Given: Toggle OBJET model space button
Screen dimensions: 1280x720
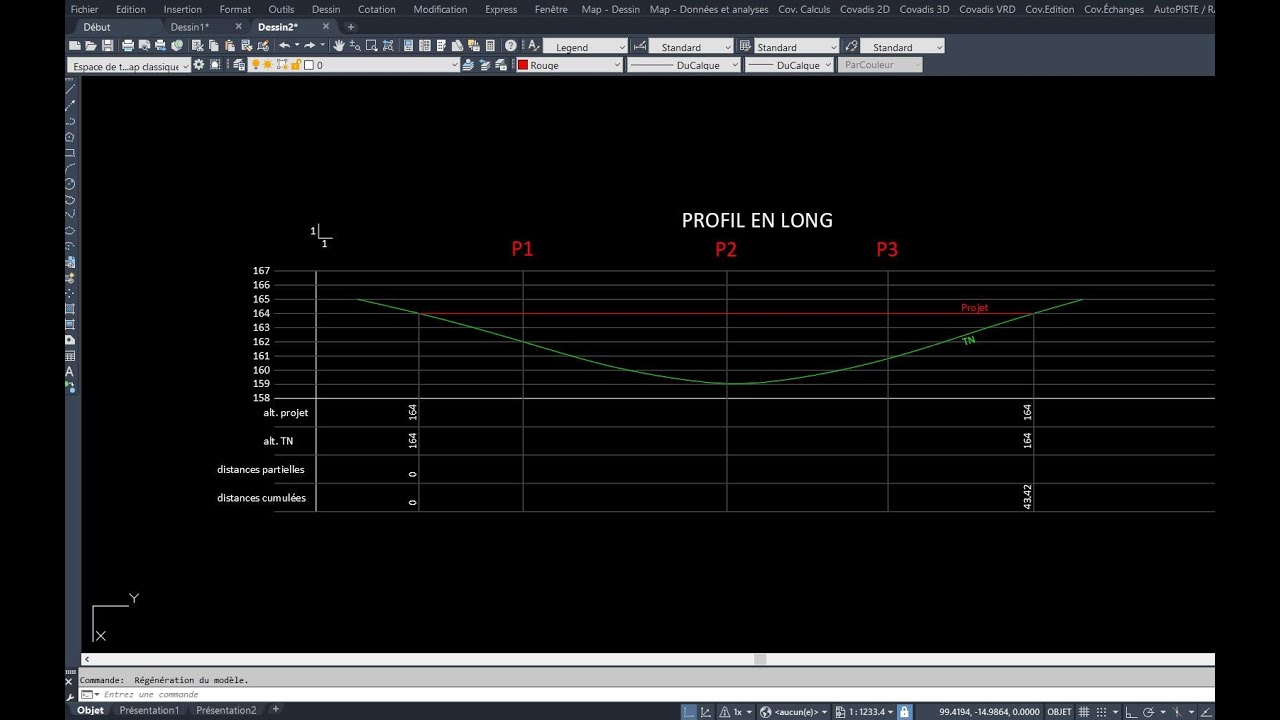Looking at the screenshot, I should point(1060,711).
